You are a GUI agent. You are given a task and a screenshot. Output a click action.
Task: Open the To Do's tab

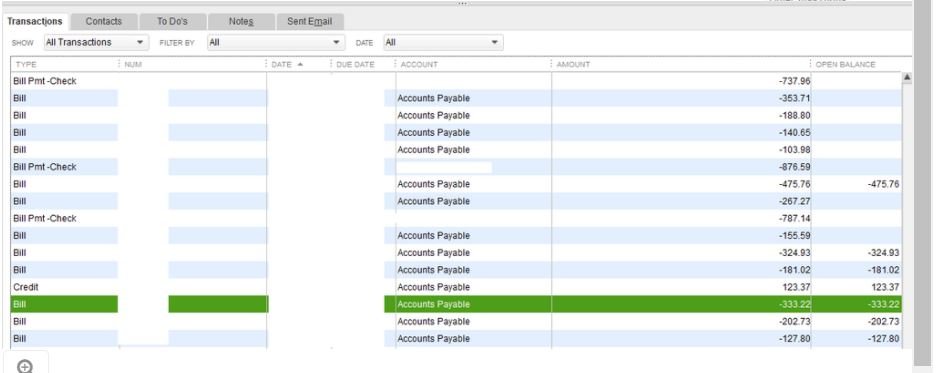173,21
